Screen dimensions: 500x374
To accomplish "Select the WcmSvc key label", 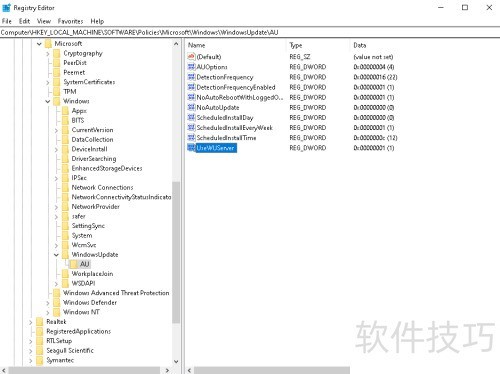I will click(84, 245).
